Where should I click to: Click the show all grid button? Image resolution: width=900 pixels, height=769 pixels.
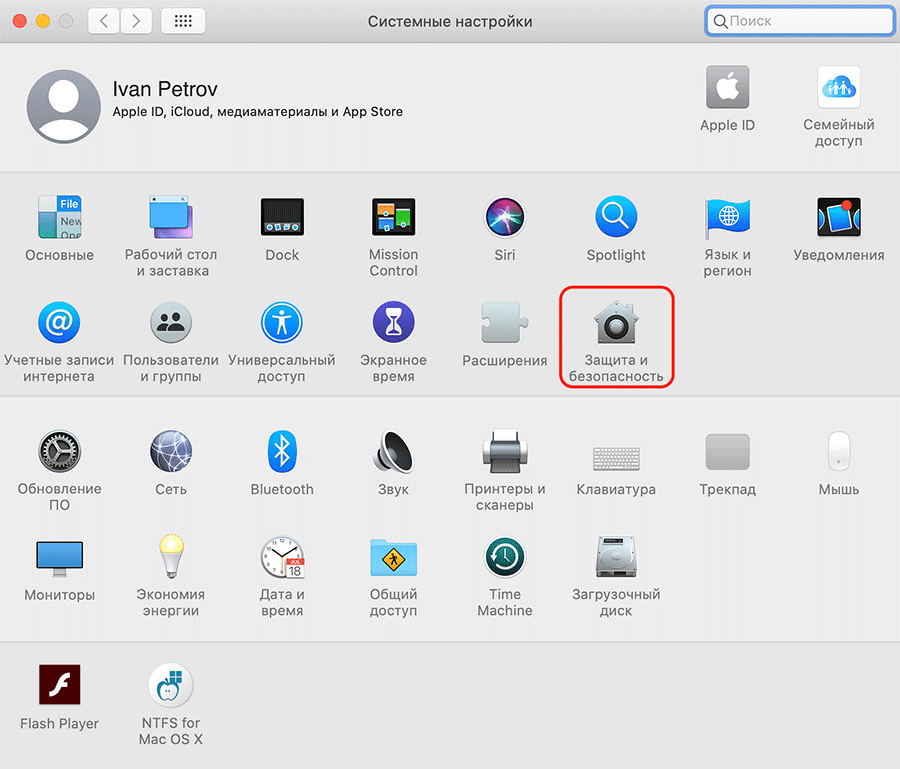(182, 21)
